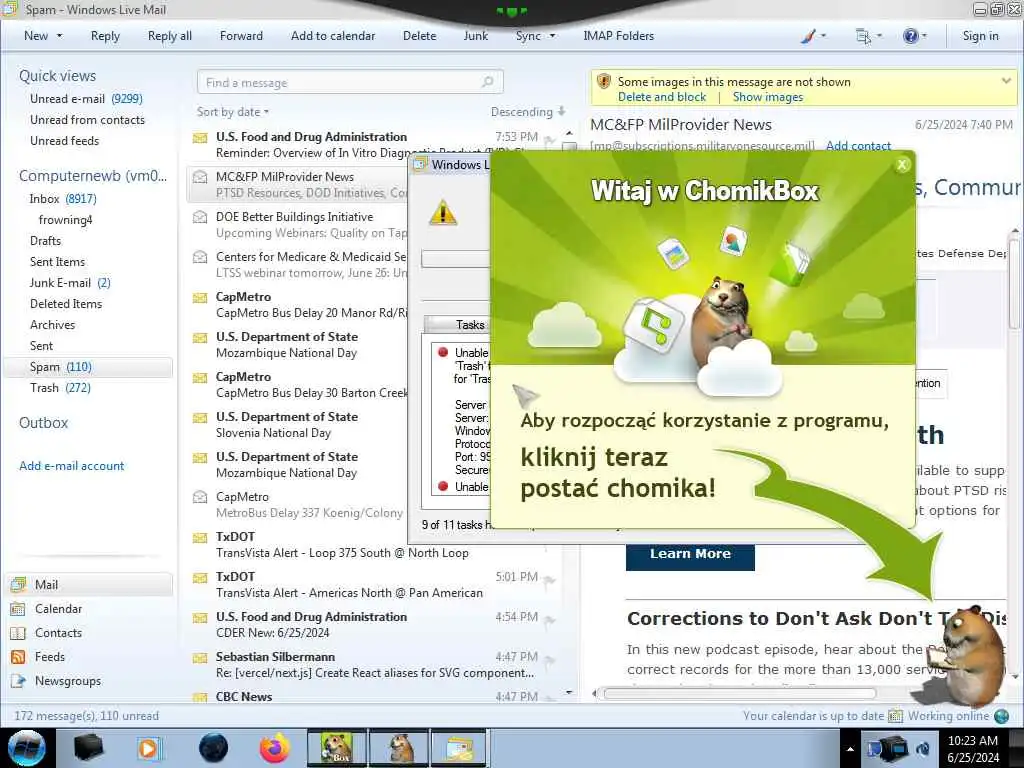This screenshot has height=768, width=1024.
Task: Click Reply in the toolbar
Action: point(105,36)
